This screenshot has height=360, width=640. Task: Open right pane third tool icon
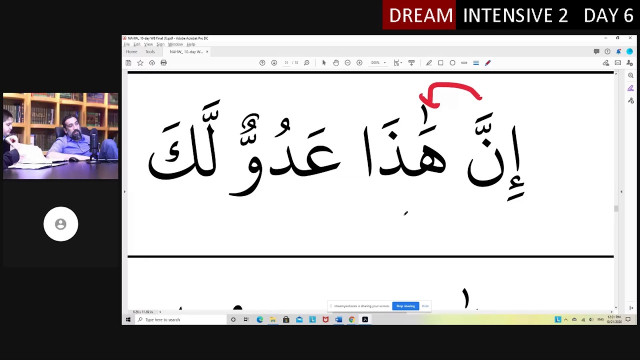coord(631,100)
